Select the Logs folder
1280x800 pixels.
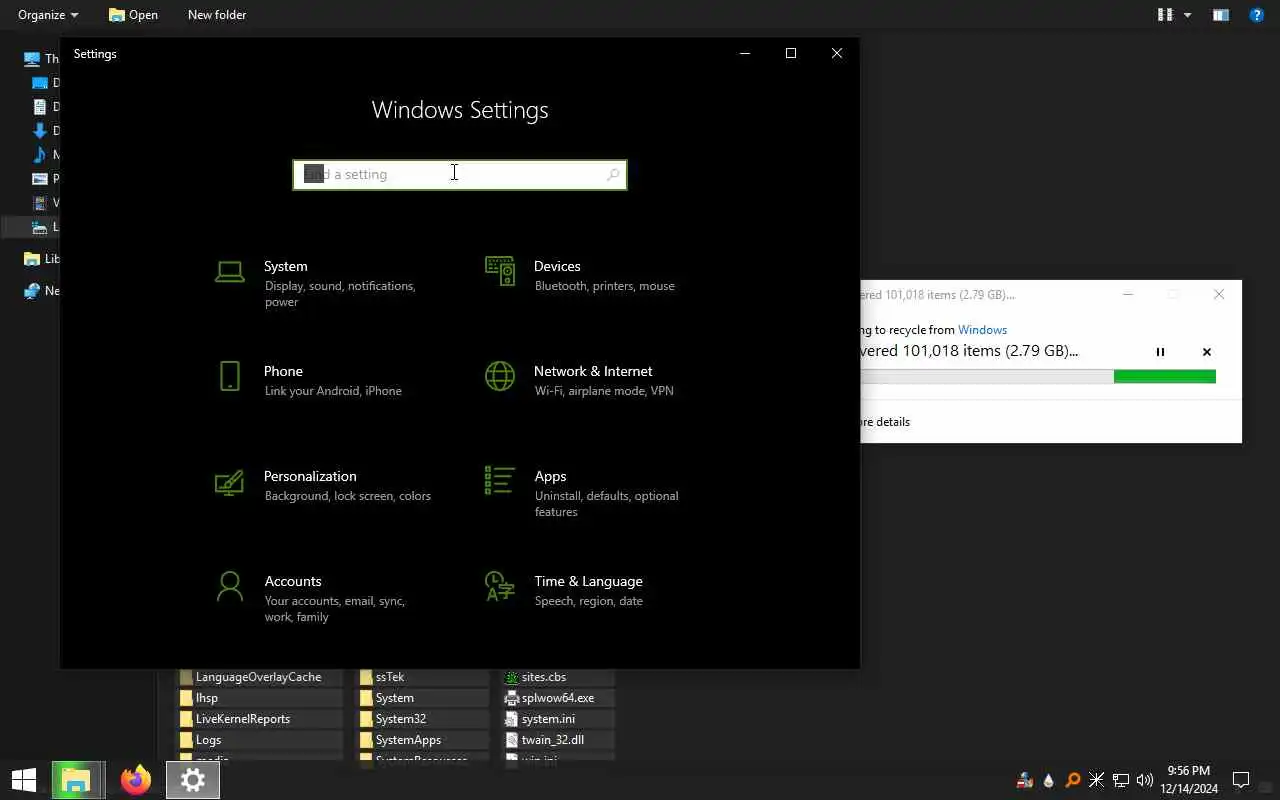(200, 740)
